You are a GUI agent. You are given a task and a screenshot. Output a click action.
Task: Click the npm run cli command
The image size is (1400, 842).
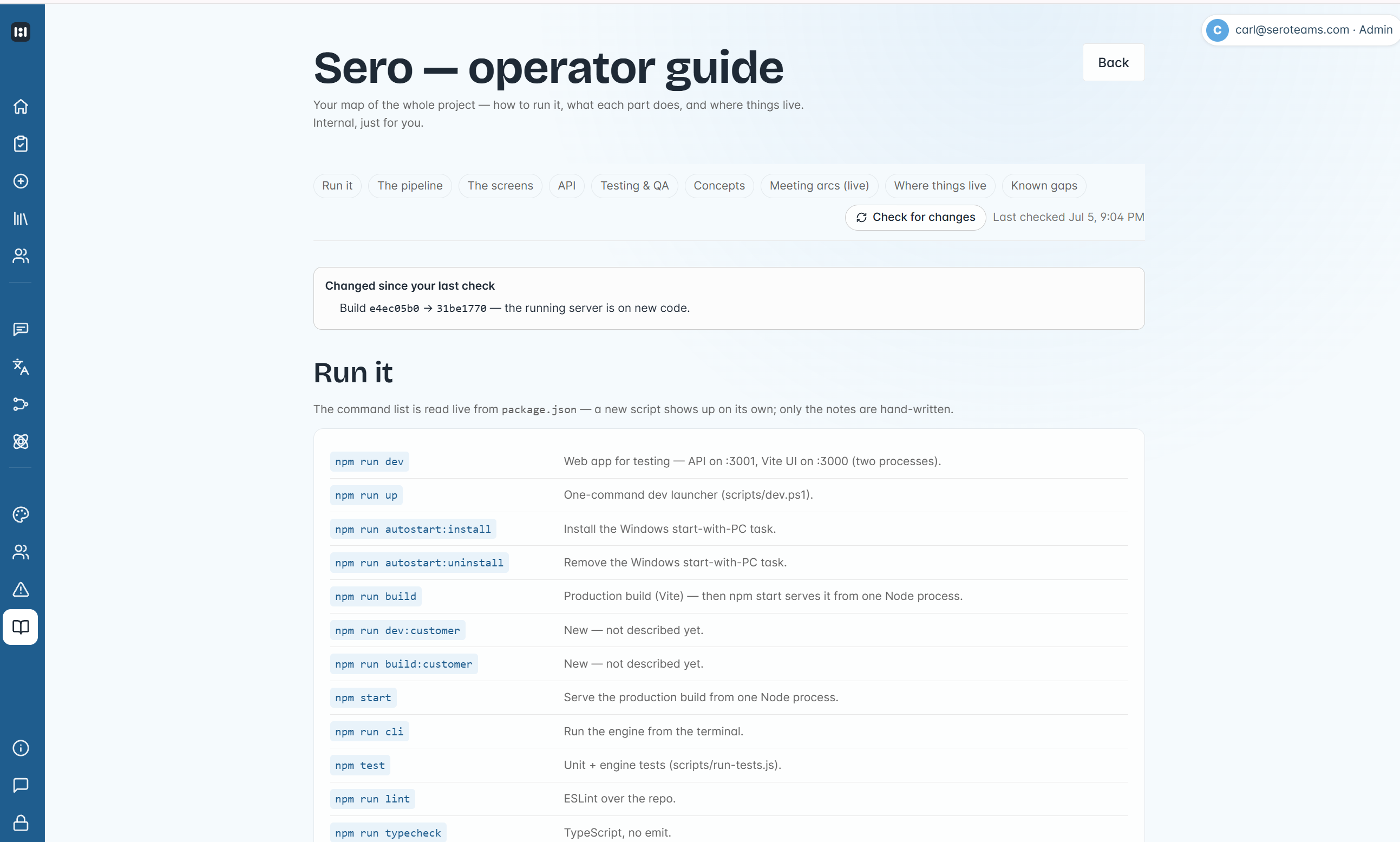(x=369, y=732)
